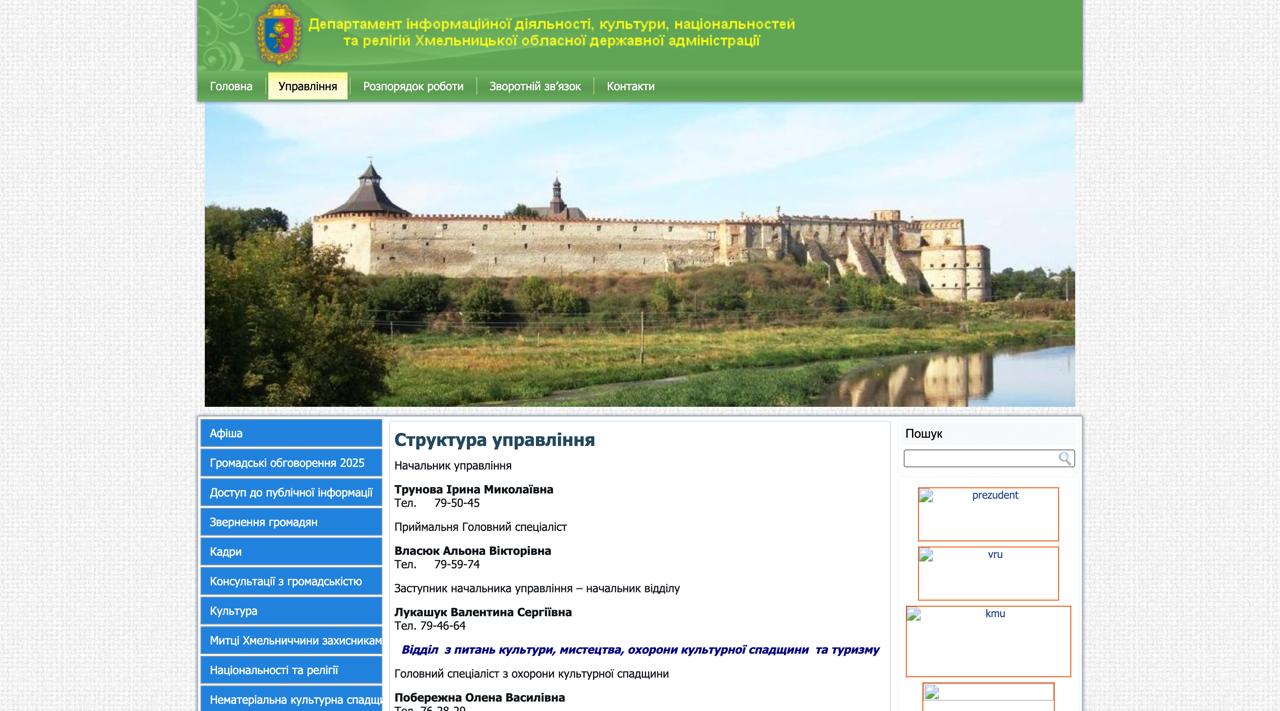The height and width of the screenshot is (711, 1280).
Task: Open Доступ до публічної інформації link
Action: (x=291, y=492)
